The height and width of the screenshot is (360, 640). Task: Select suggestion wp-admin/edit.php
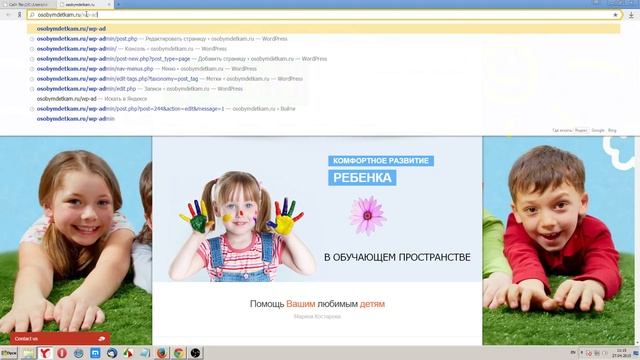click(x=323, y=89)
